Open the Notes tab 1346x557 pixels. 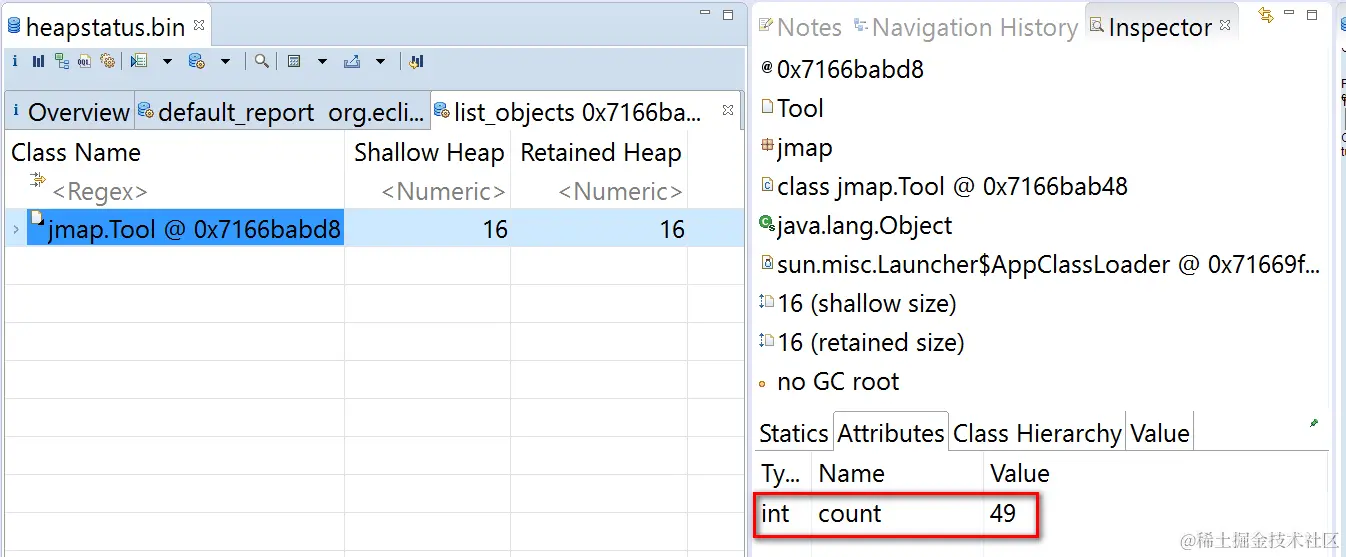(x=800, y=27)
